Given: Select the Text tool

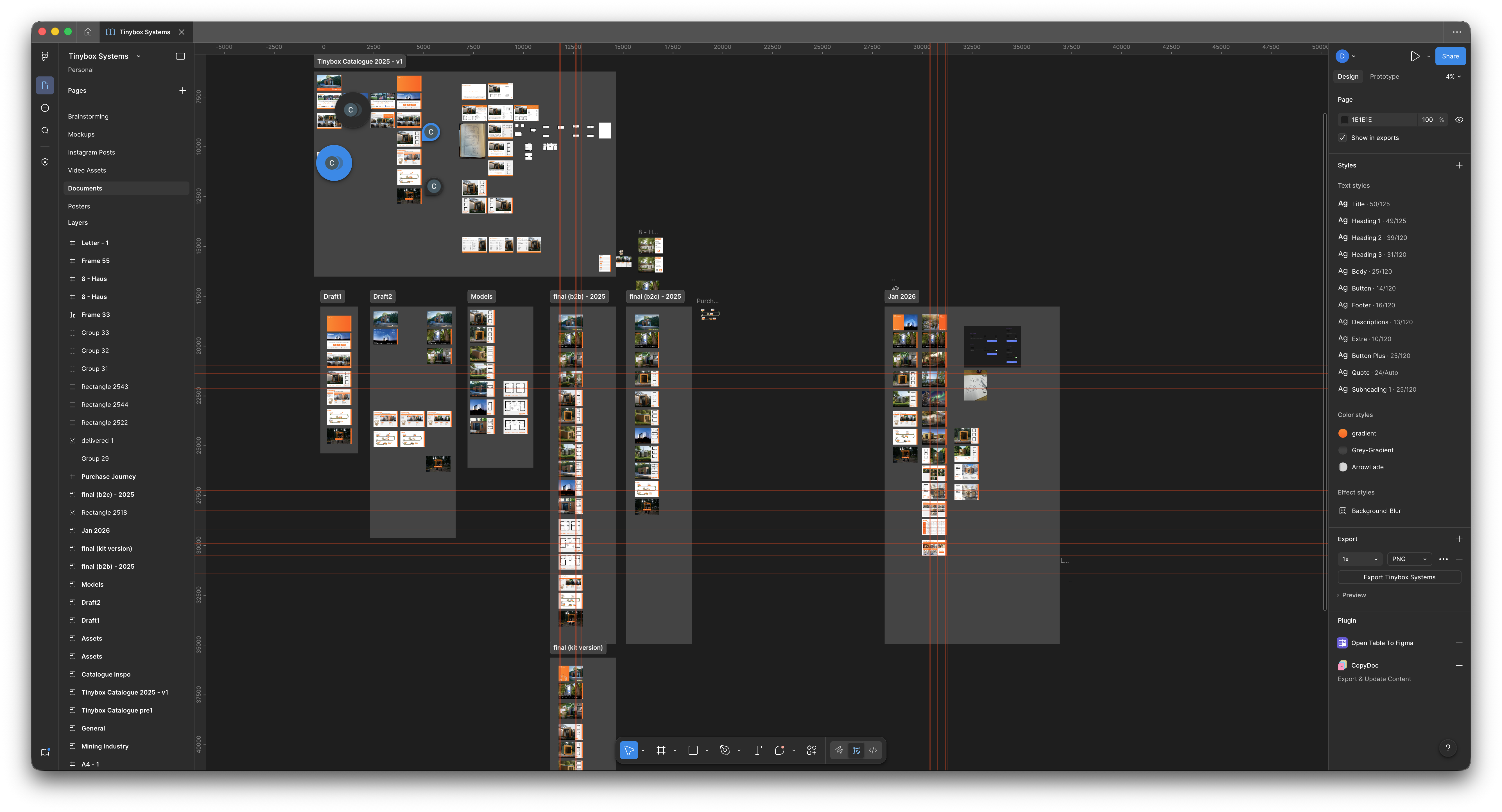Looking at the screenshot, I should coord(757,750).
